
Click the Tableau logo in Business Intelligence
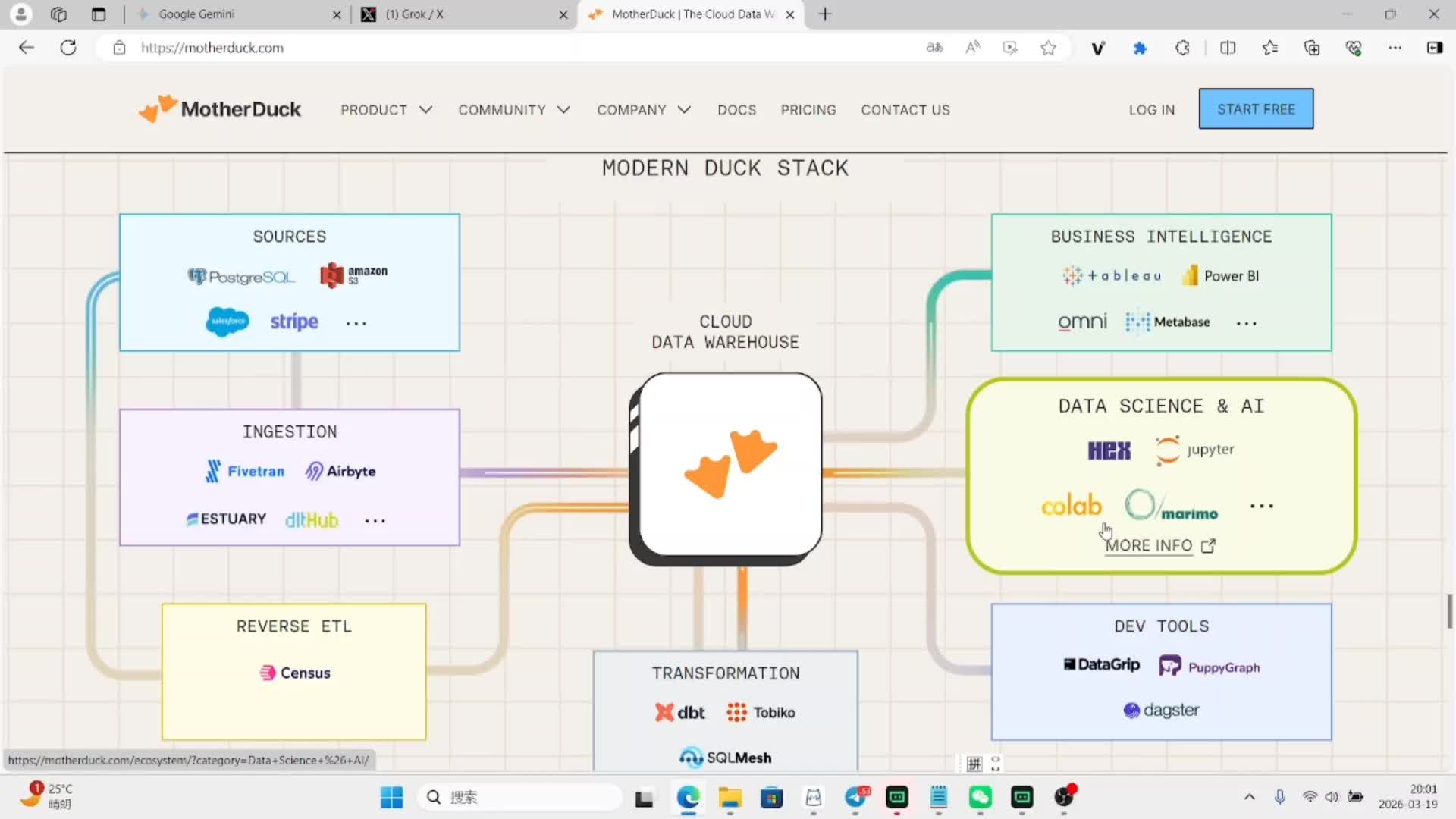[x=1112, y=276]
